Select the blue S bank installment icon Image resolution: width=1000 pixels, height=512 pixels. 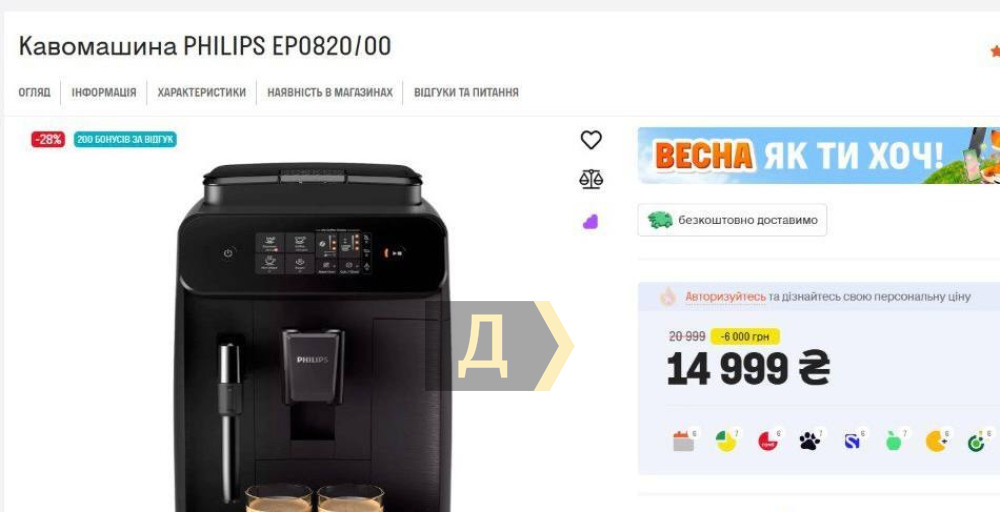pyautogui.click(x=852, y=441)
